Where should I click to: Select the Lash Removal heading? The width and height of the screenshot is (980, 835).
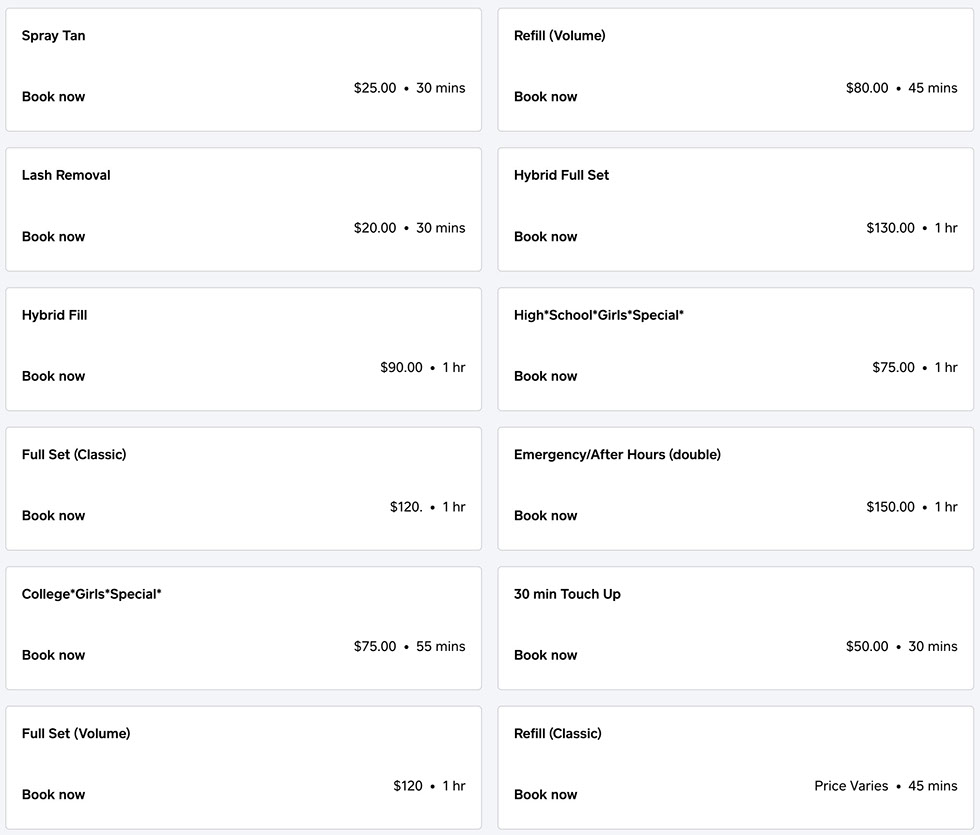(x=66, y=175)
